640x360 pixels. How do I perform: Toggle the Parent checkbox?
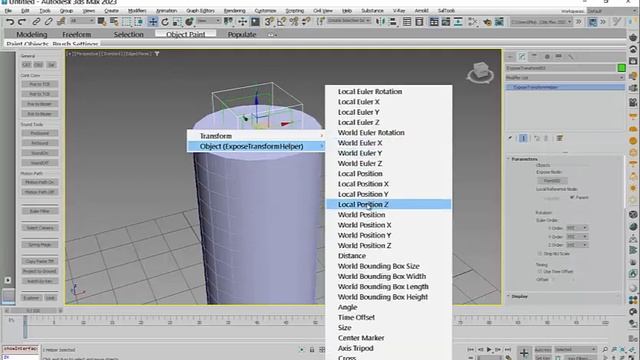(x=572, y=197)
